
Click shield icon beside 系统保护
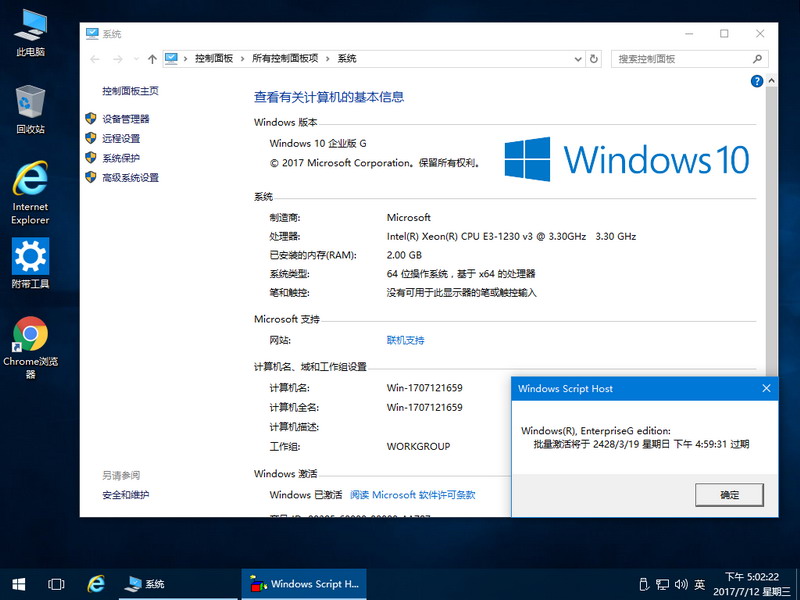tap(91, 157)
